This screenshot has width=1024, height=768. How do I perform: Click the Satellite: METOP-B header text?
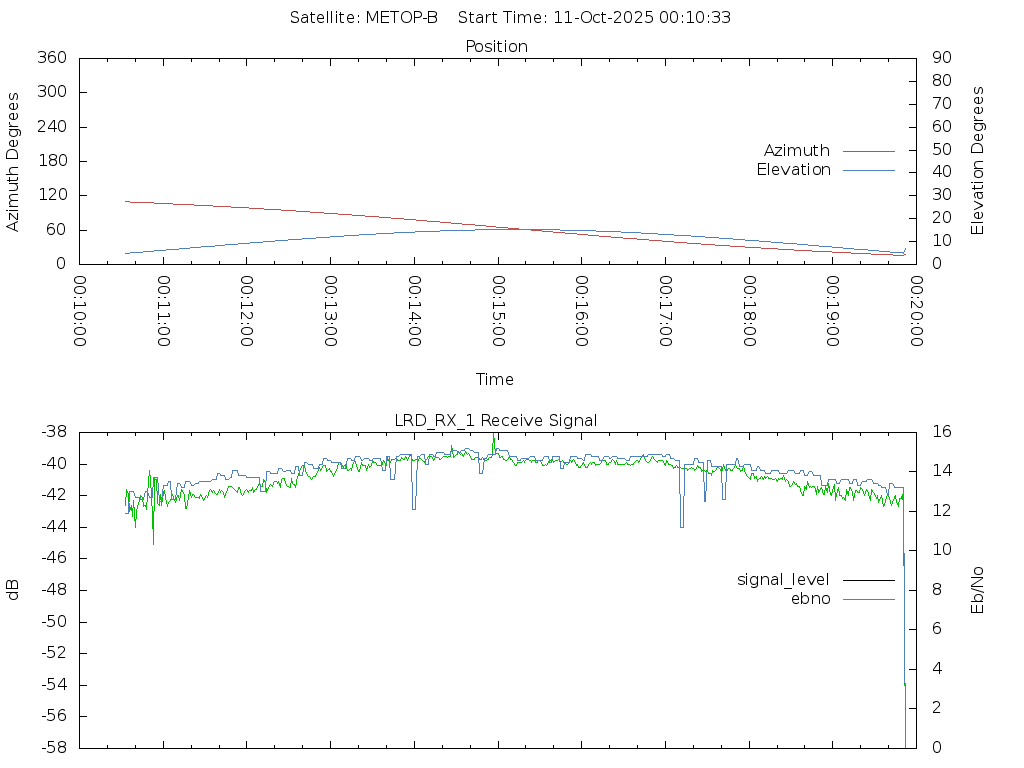364,18
